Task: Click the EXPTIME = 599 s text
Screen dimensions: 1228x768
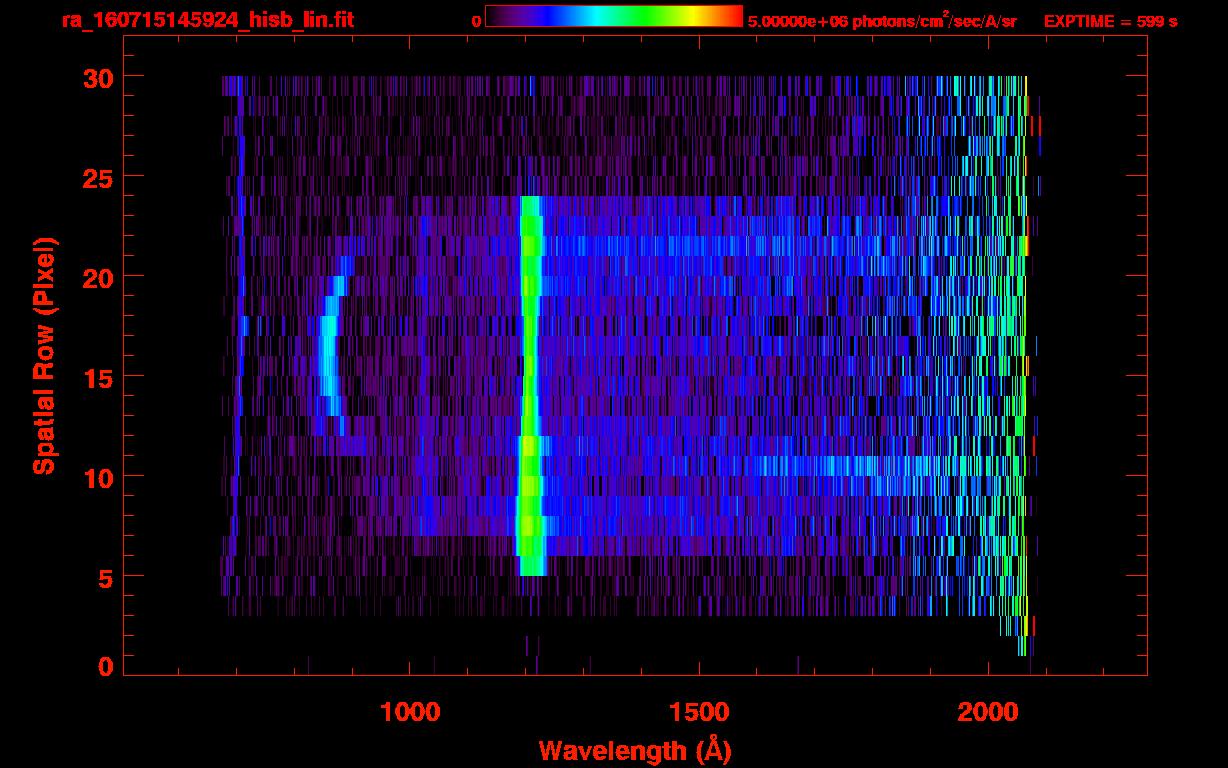Action: [x=1110, y=21]
